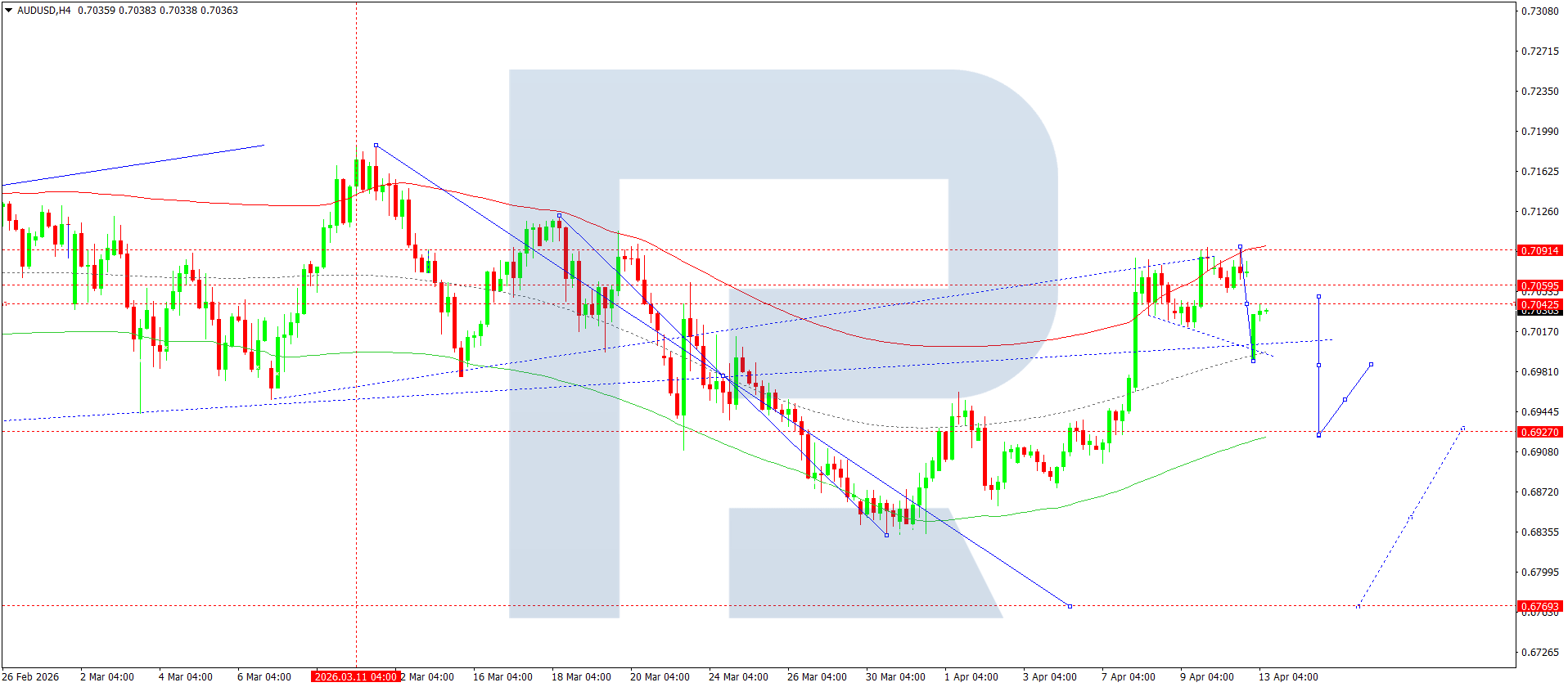The height and width of the screenshot is (687, 1568).
Task: Select the red 0.70425 price level tag
Action: 1539,304
